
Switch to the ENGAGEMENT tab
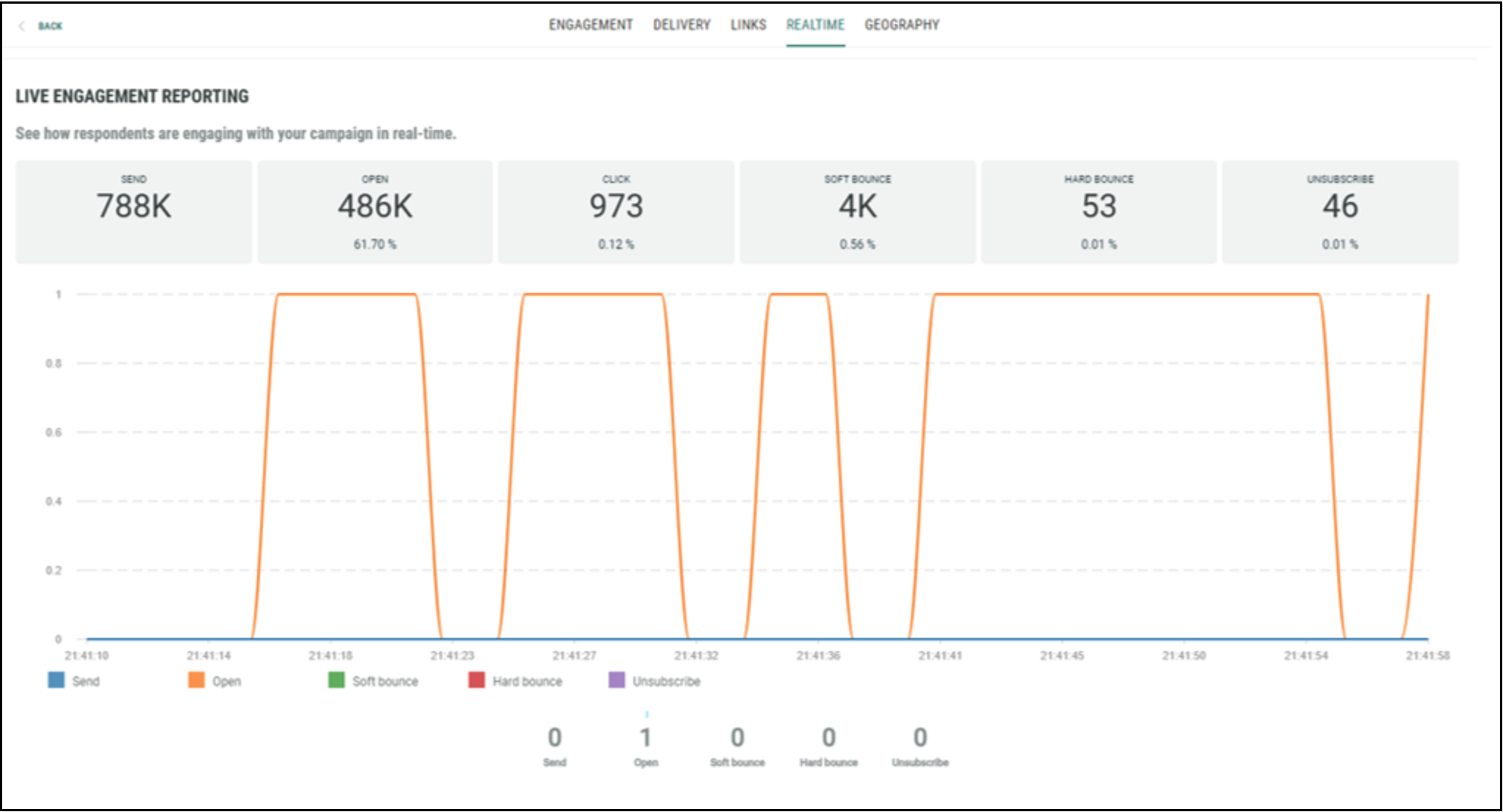[x=591, y=25]
